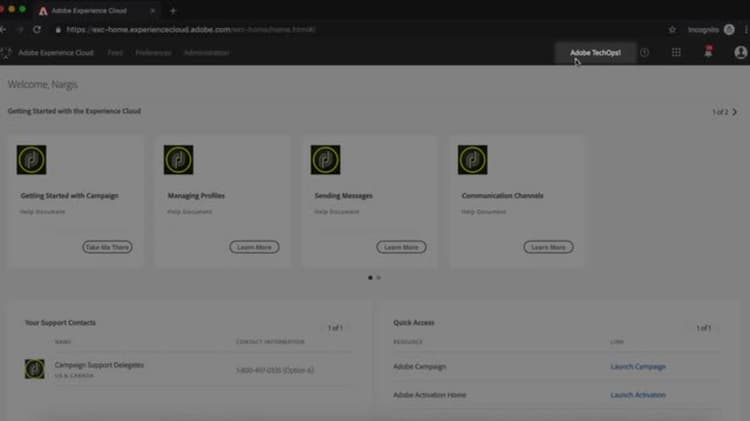Click the Quick Access heading

coord(414,322)
